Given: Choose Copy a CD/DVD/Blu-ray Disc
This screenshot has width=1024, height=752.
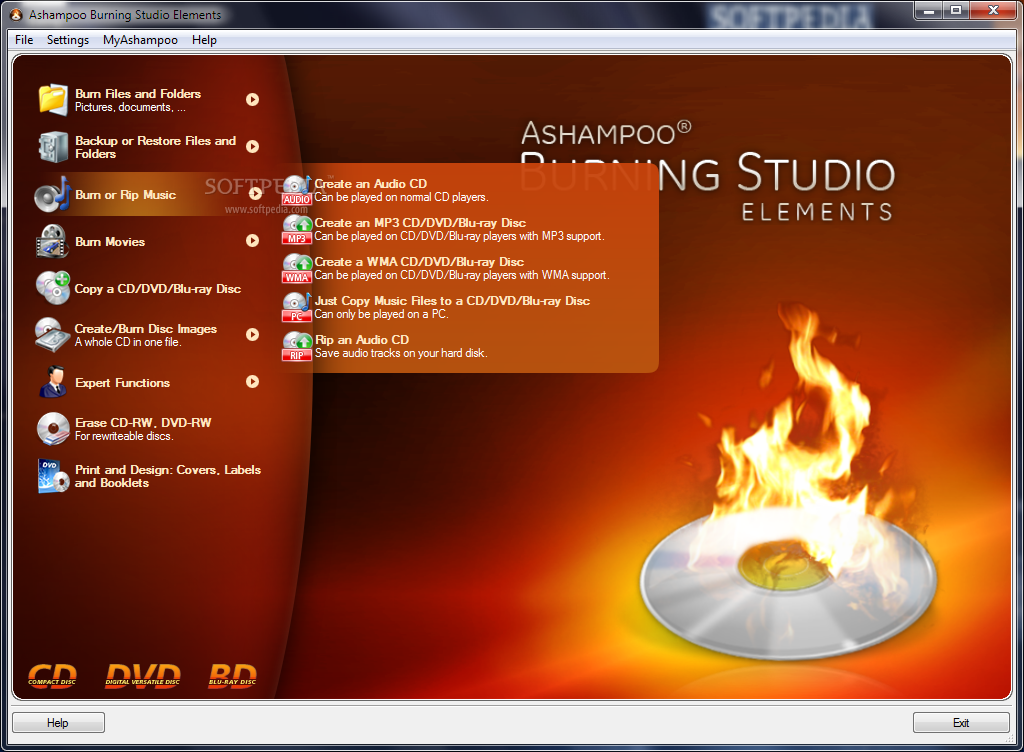Looking at the screenshot, I should pos(157,289).
